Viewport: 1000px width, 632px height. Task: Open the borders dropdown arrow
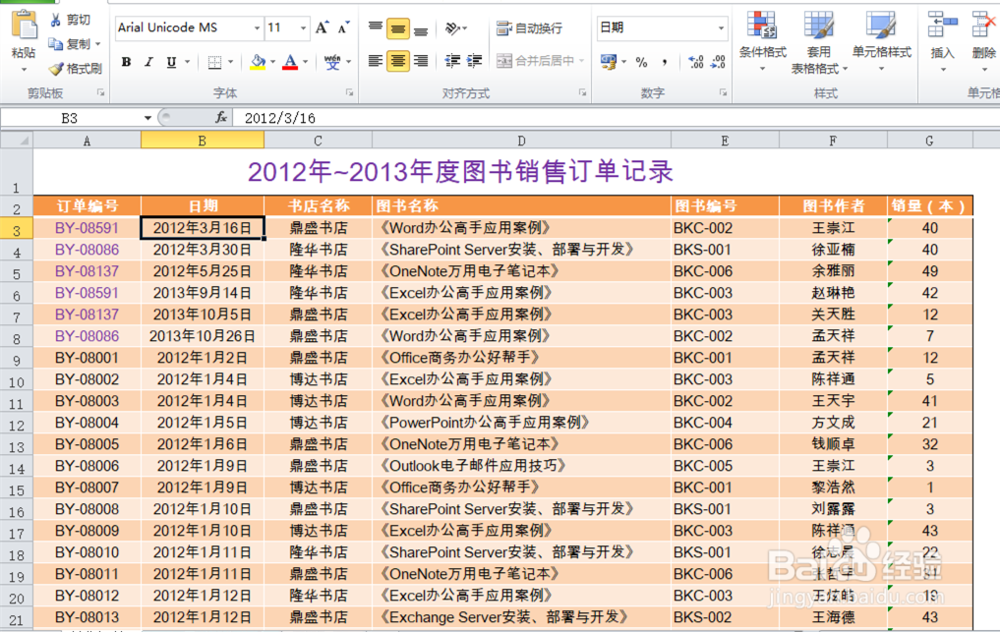(x=230, y=62)
